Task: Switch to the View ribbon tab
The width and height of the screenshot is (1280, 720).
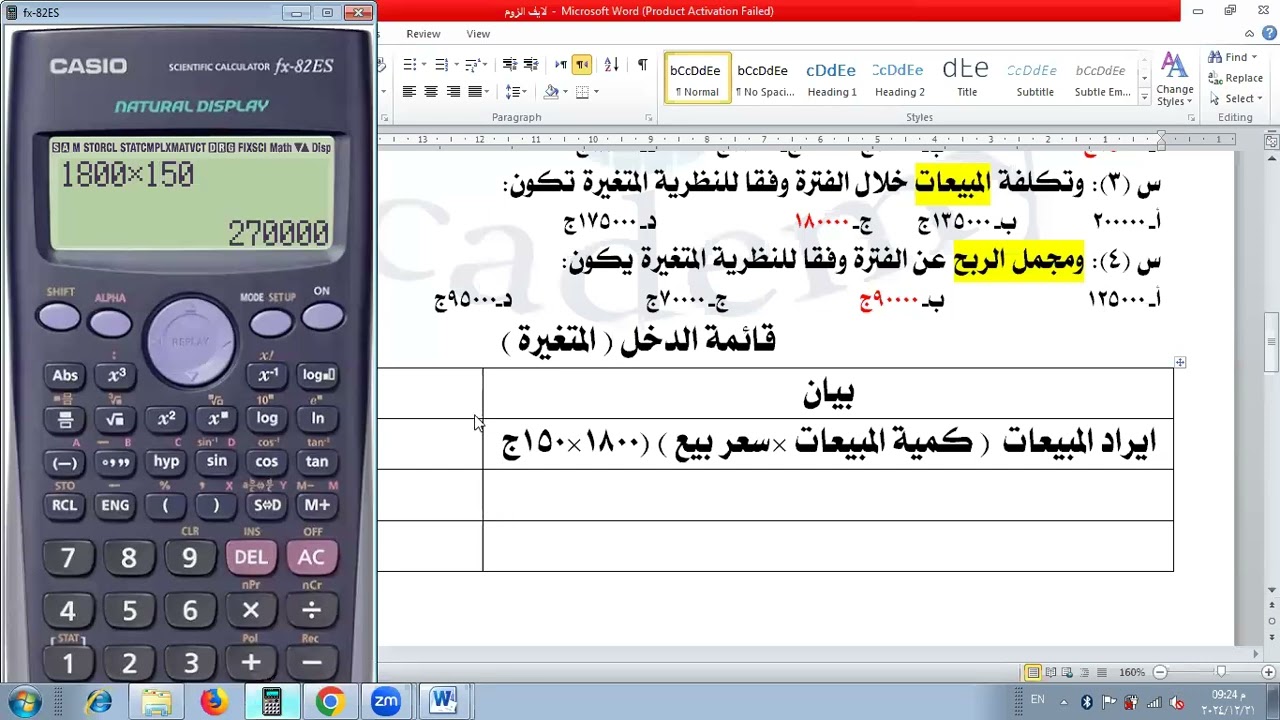Action: (478, 34)
